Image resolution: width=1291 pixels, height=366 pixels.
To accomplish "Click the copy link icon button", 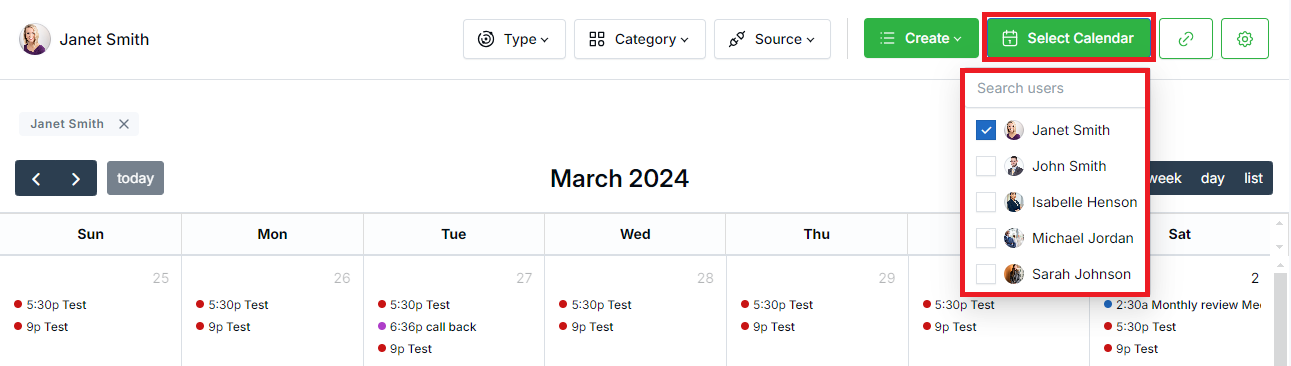I will click(x=1187, y=39).
